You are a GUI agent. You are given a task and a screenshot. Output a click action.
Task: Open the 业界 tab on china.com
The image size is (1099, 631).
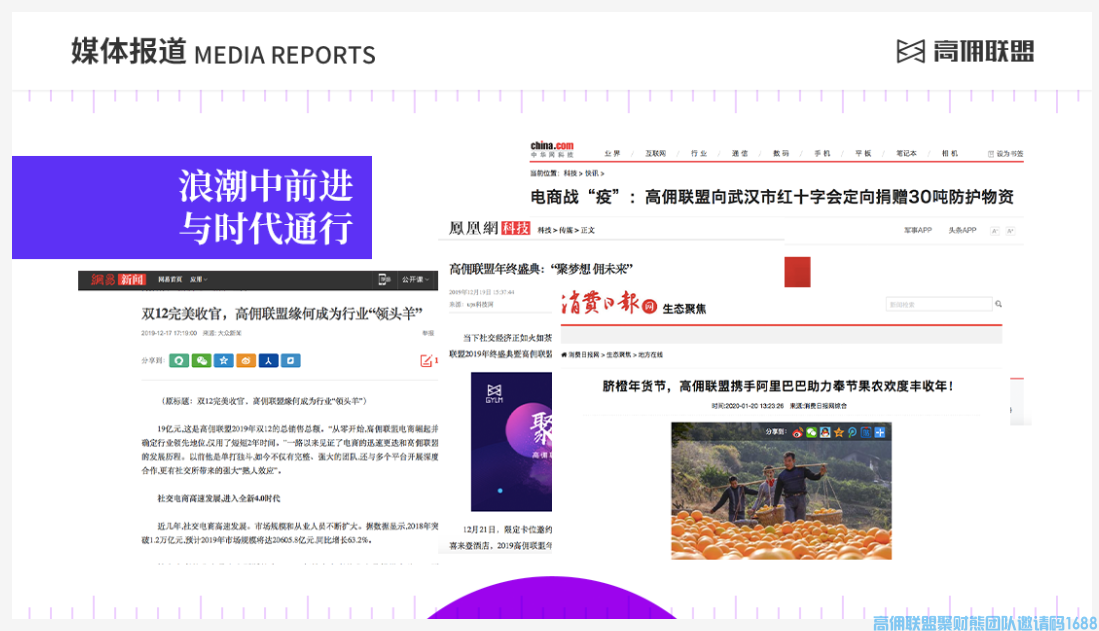click(x=612, y=153)
